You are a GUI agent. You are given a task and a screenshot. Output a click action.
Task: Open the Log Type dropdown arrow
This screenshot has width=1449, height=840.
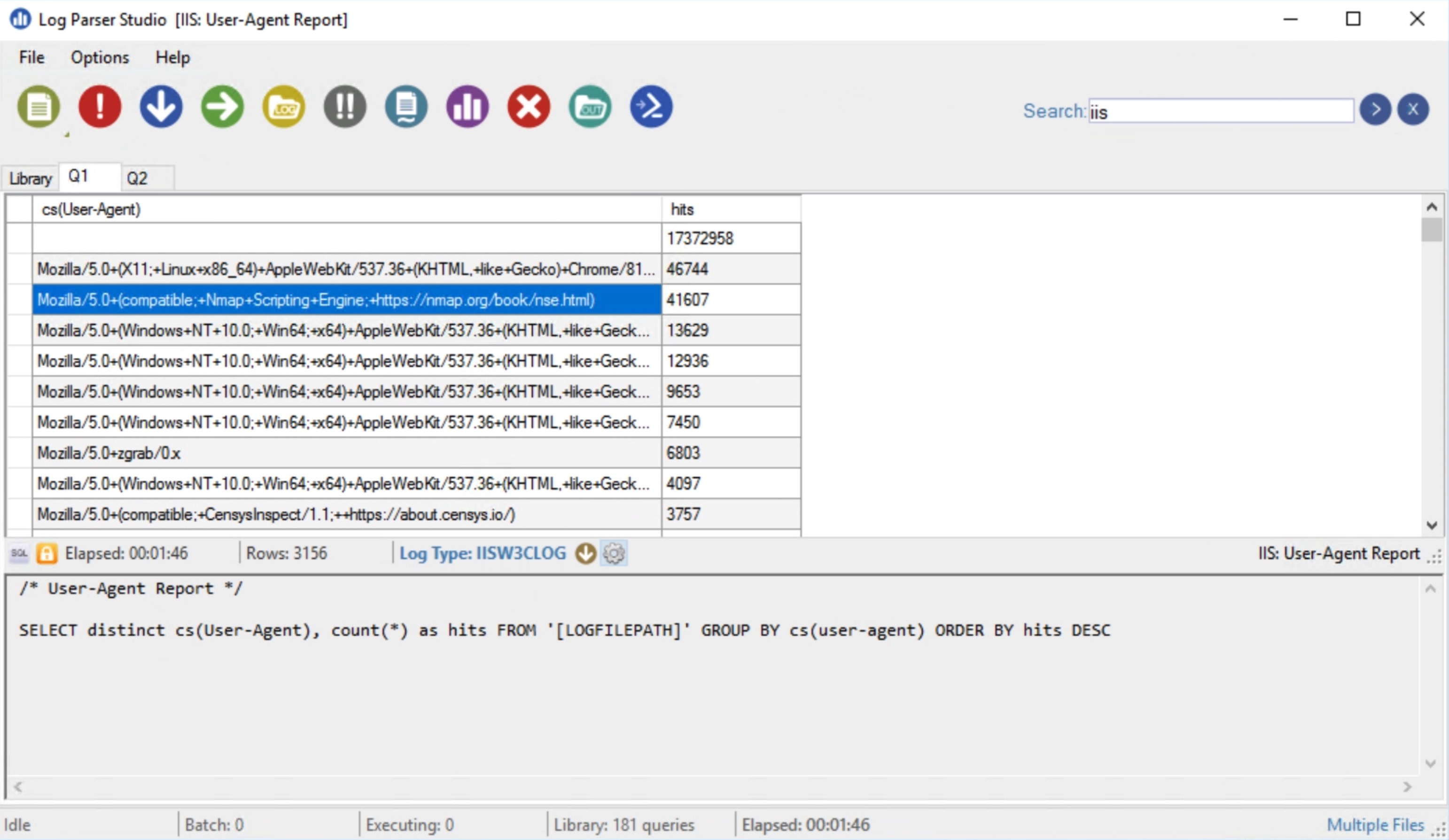pos(585,553)
